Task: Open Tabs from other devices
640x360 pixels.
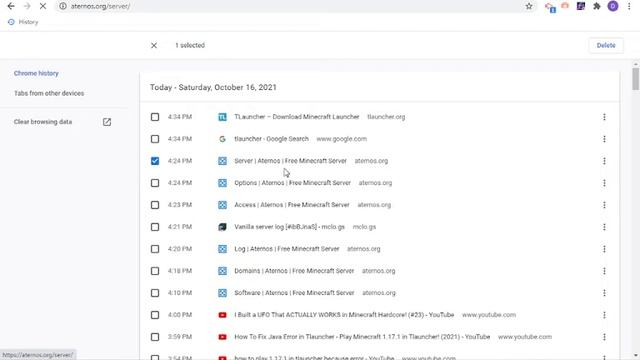Action: tap(49, 93)
